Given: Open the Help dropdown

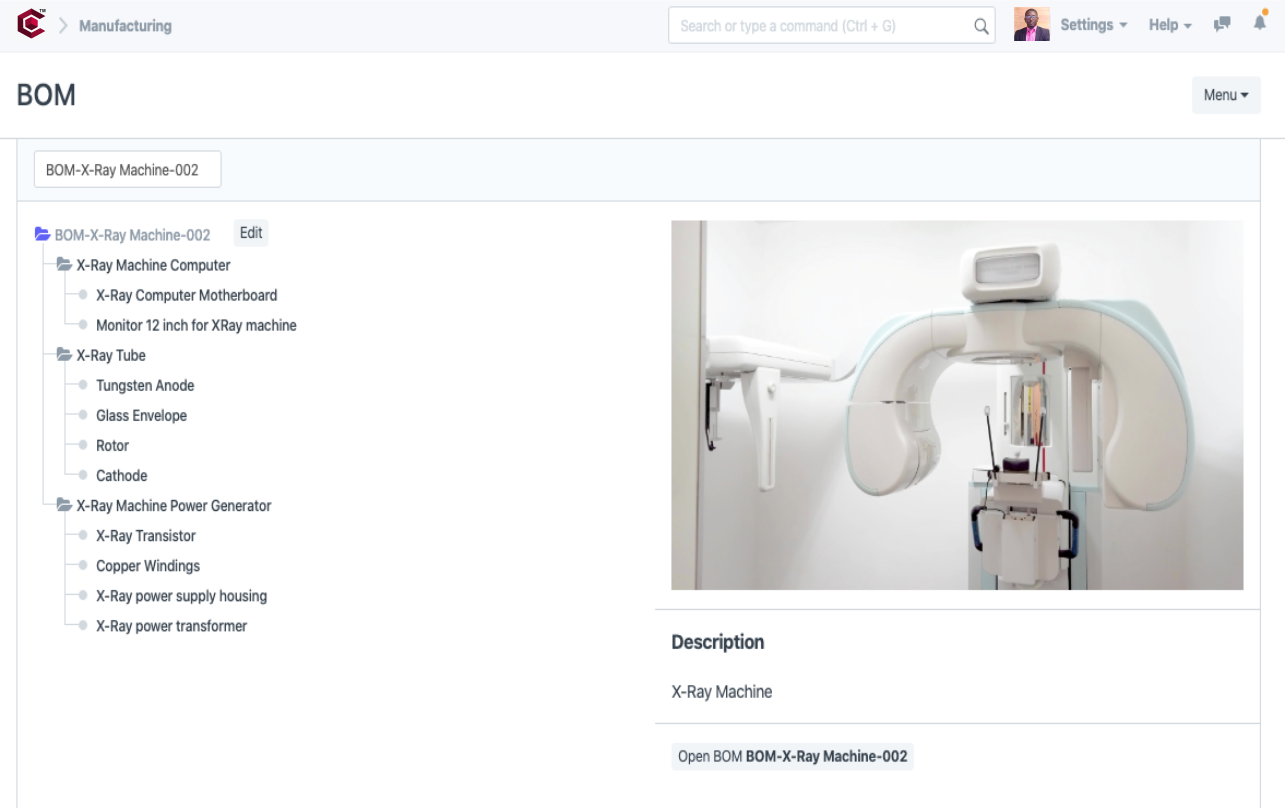Looking at the screenshot, I should tap(1168, 25).
